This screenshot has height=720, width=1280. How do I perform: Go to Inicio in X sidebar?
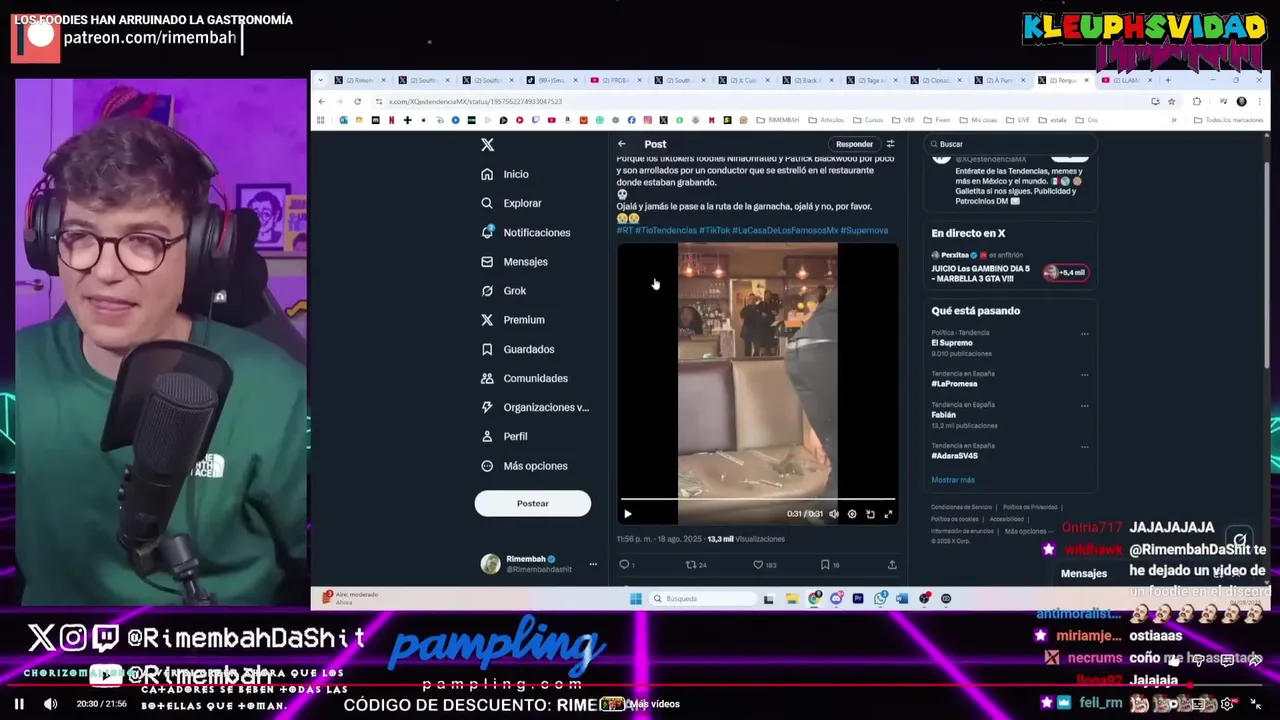click(505, 174)
